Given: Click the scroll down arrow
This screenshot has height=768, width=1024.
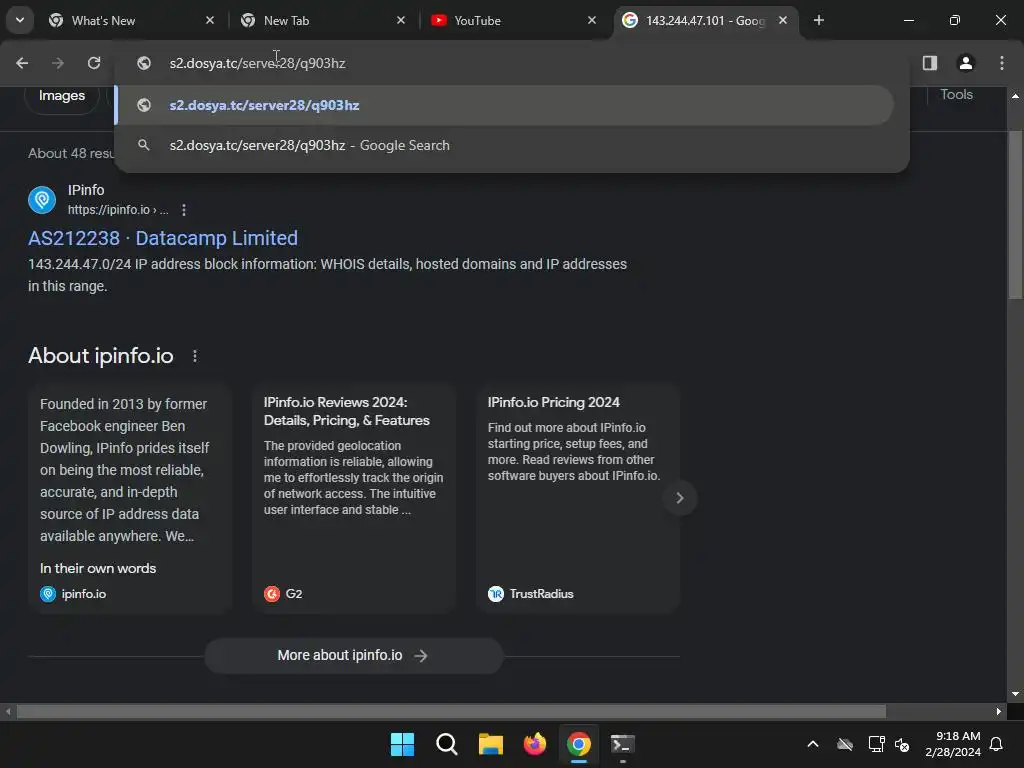Looking at the screenshot, I should click(1015, 694).
